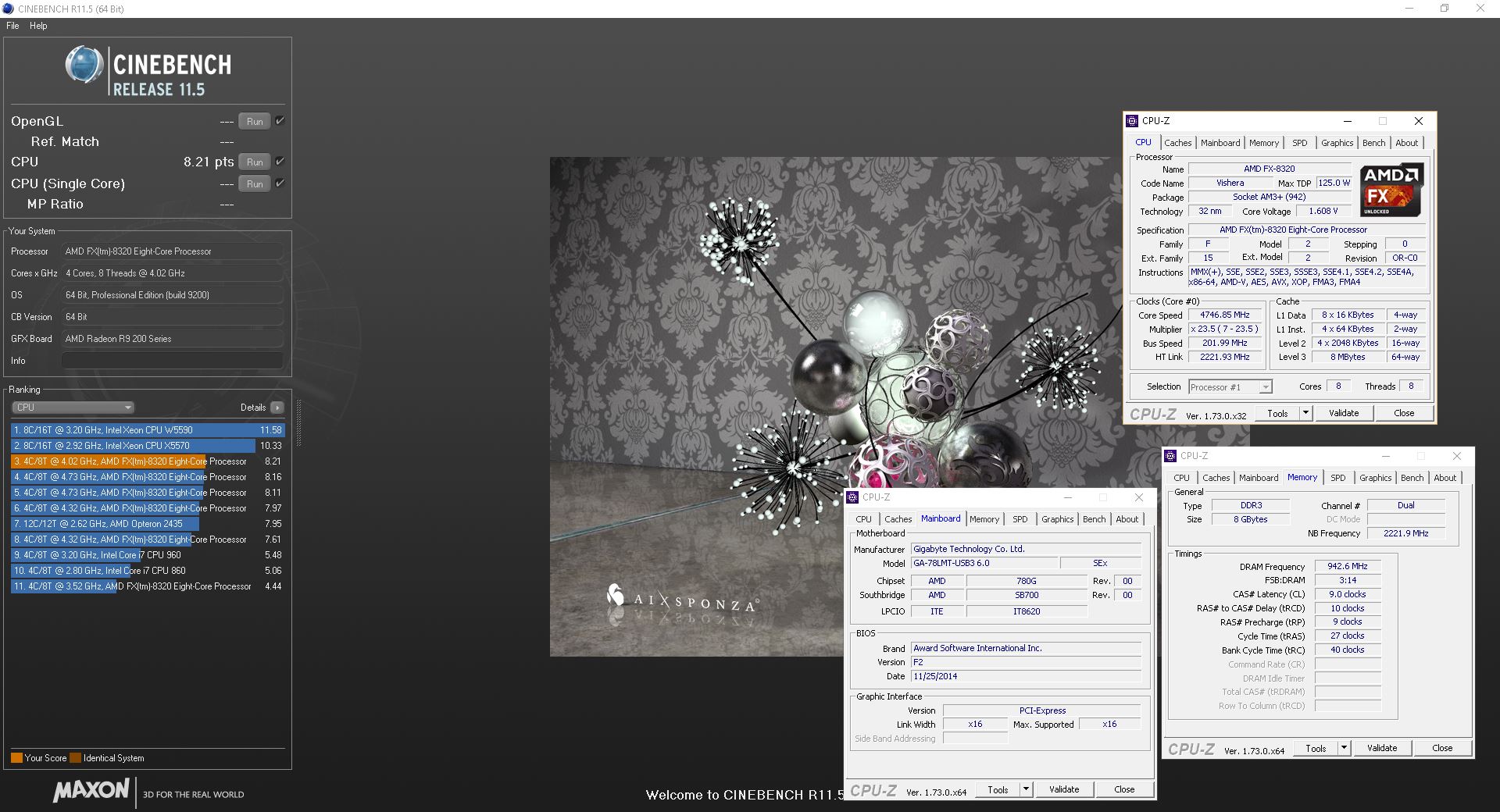This screenshot has width=1500, height=812.
Task: Select About tab in CPU-Z Mainboard window
Action: [1127, 519]
